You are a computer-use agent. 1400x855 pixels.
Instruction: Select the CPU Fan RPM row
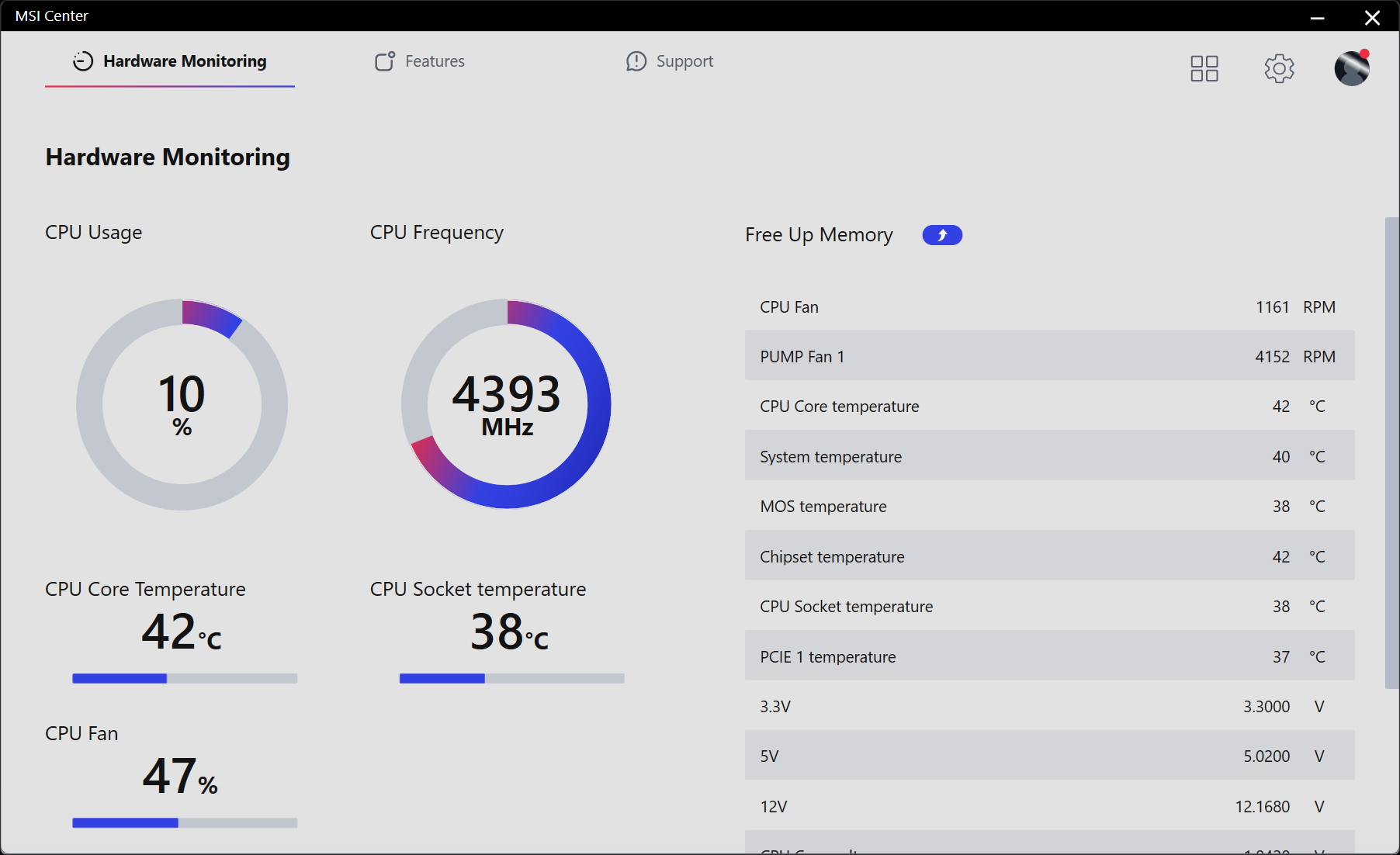tap(1050, 307)
